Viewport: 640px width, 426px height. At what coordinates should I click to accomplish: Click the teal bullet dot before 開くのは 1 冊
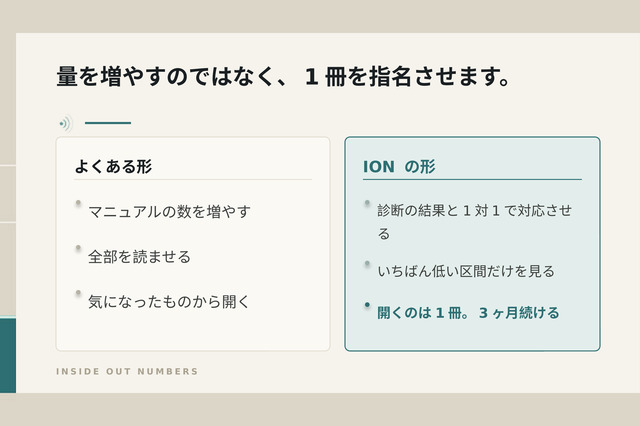point(367,304)
